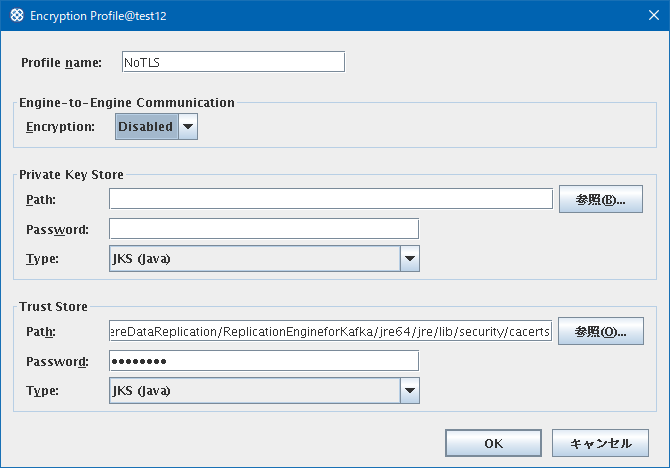This screenshot has width=670, height=468.
Task: Click the キャンセル cancel button
Action: pos(600,443)
